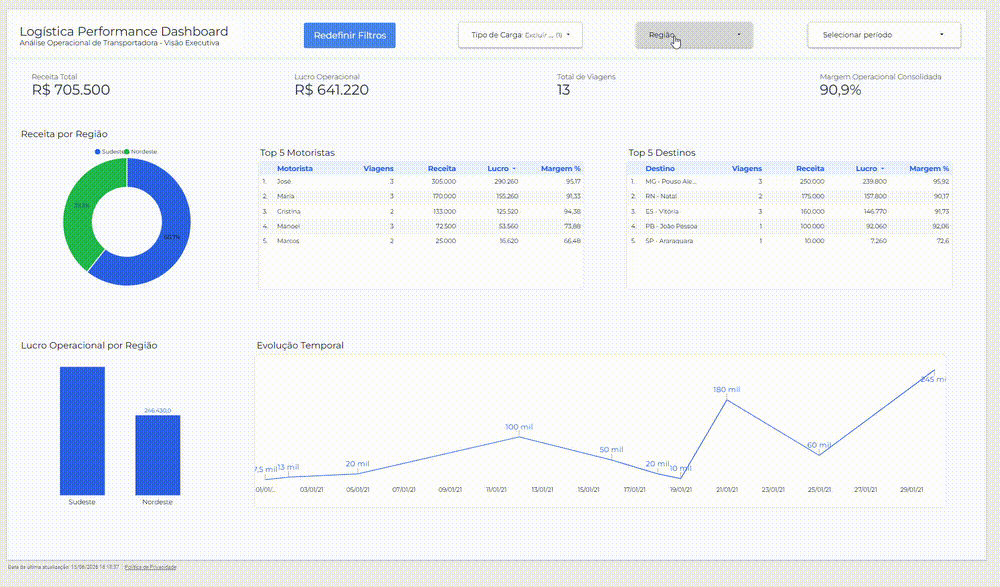
Task: Sort Top 5 Destinos by Destino column
Action: pyautogui.click(x=660, y=168)
